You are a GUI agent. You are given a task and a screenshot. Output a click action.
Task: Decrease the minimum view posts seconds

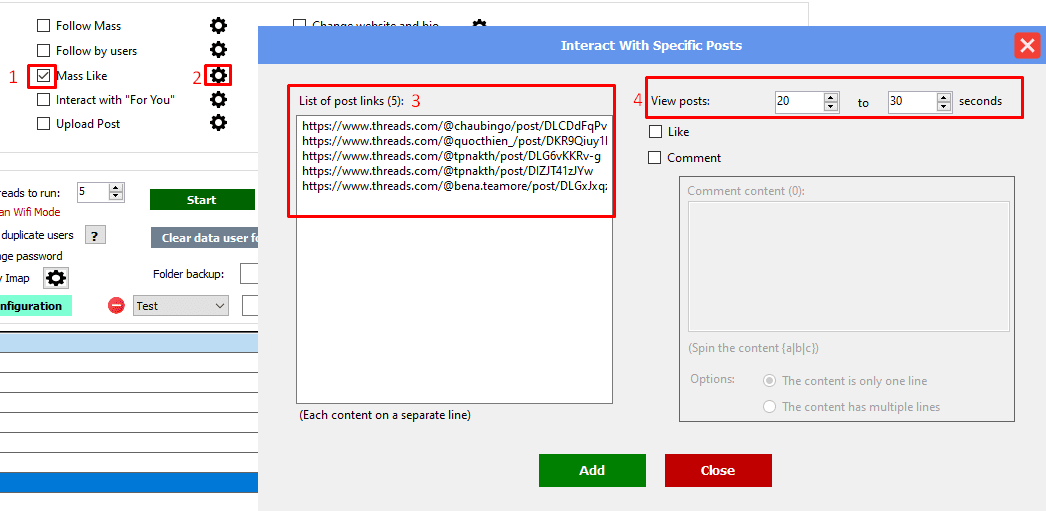tap(831, 107)
